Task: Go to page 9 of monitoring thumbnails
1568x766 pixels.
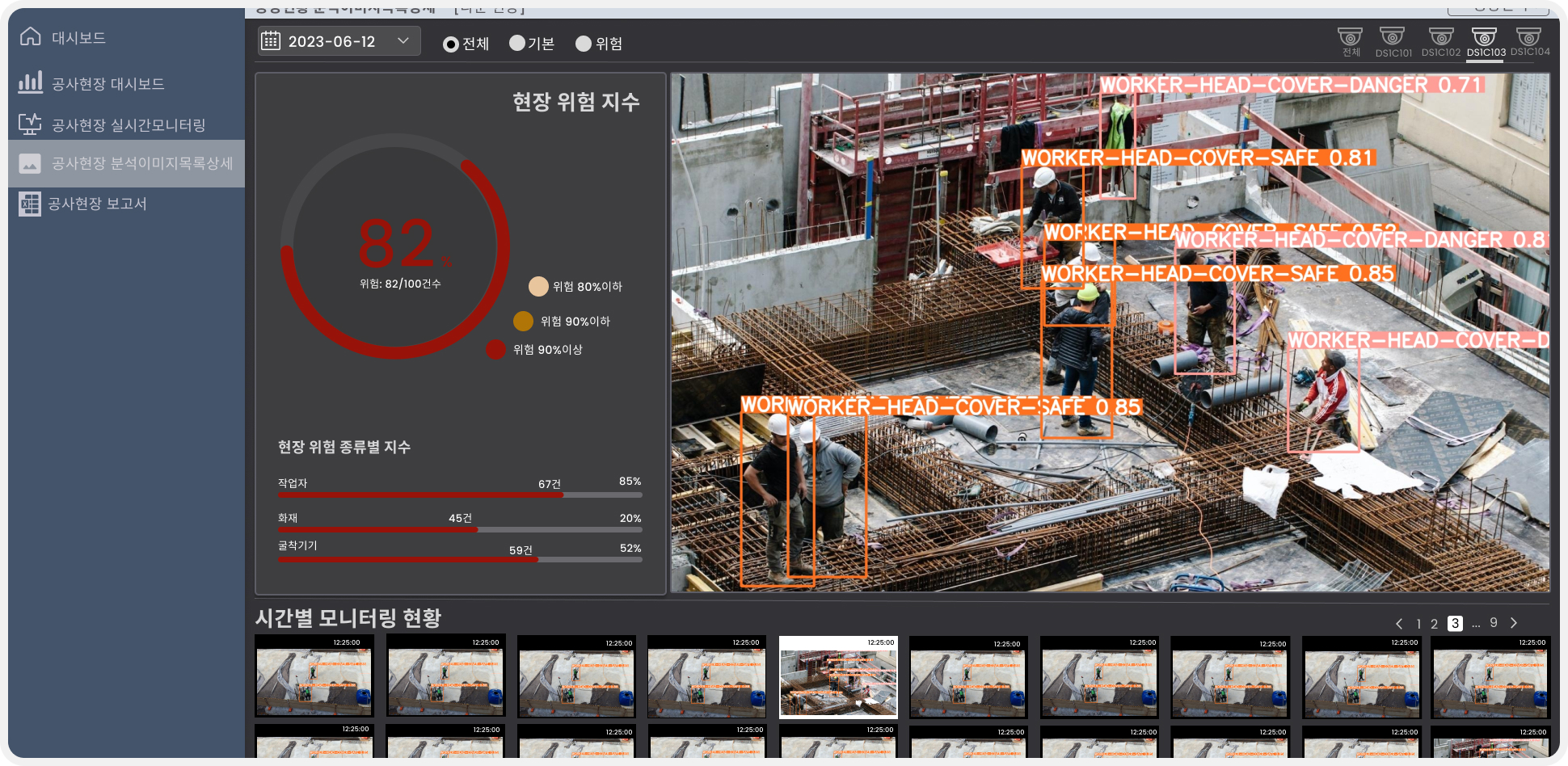Action: 1494,623
